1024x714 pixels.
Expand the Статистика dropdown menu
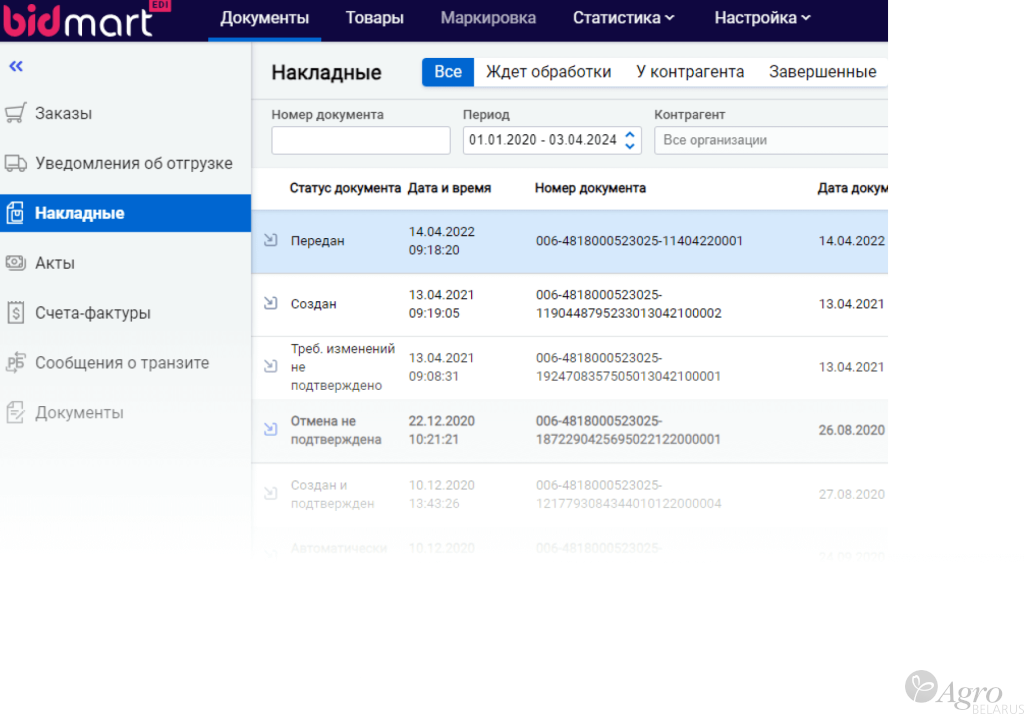tap(624, 18)
